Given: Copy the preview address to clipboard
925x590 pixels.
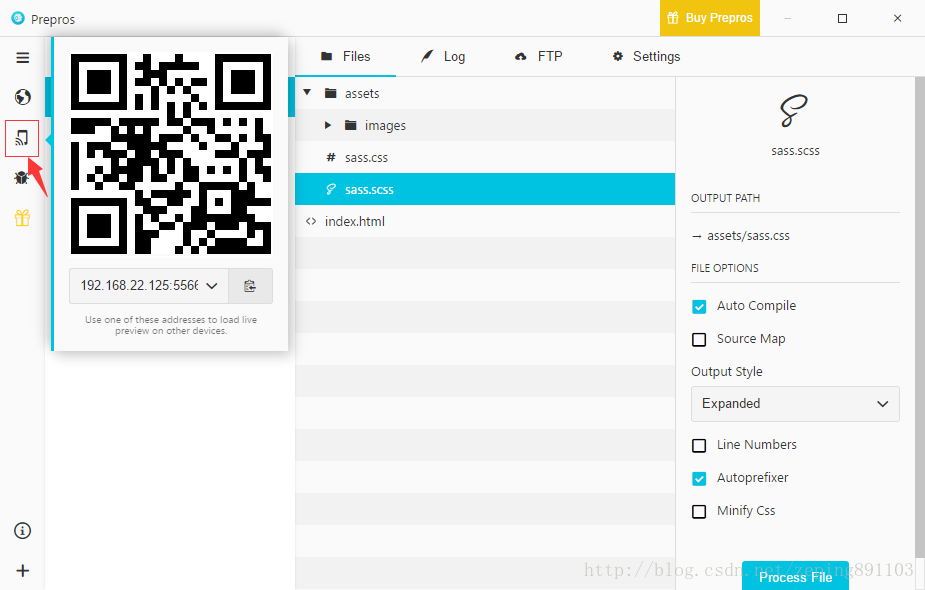Looking at the screenshot, I should (250, 286).
